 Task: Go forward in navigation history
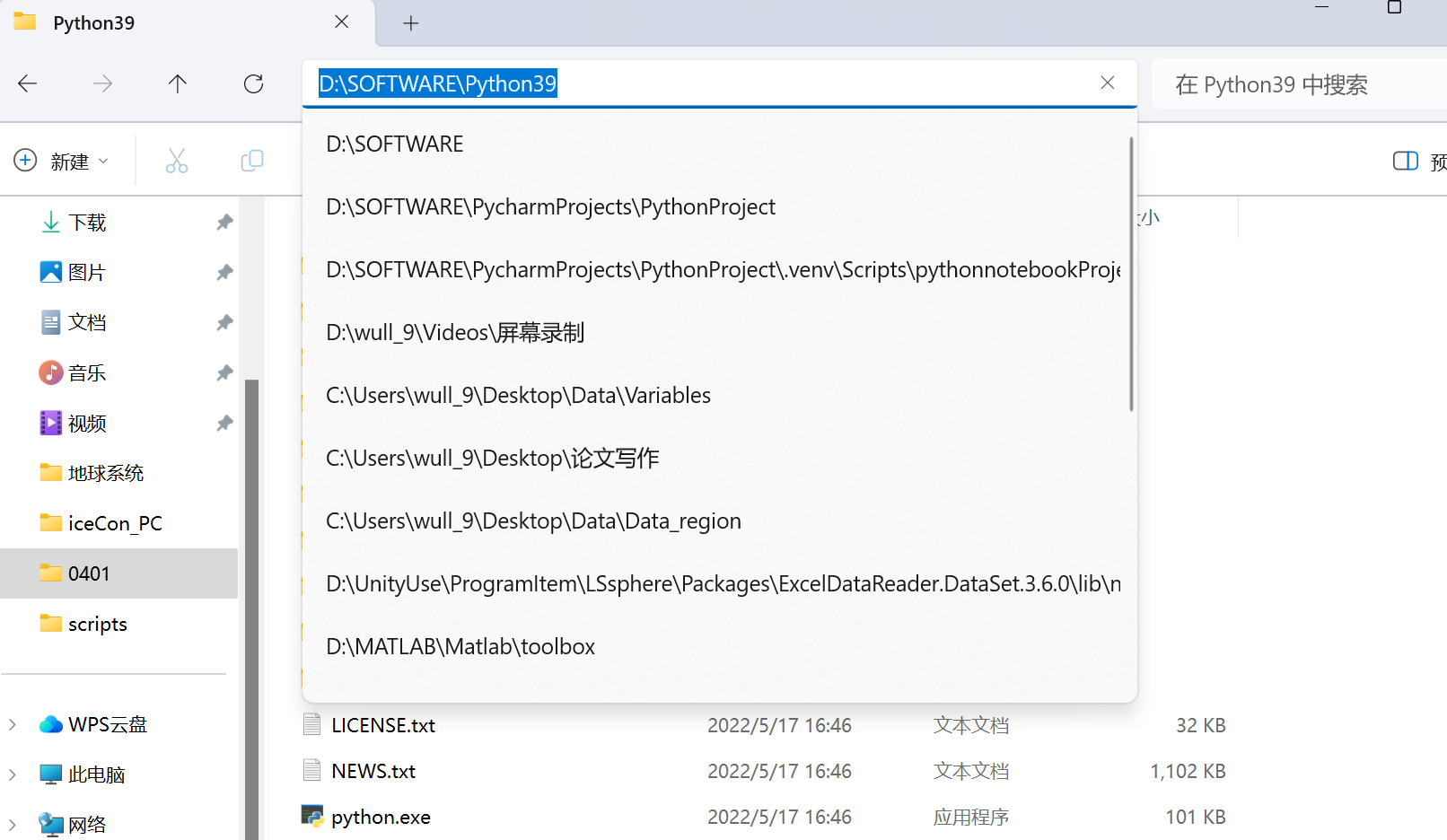[x=102, y=83]
